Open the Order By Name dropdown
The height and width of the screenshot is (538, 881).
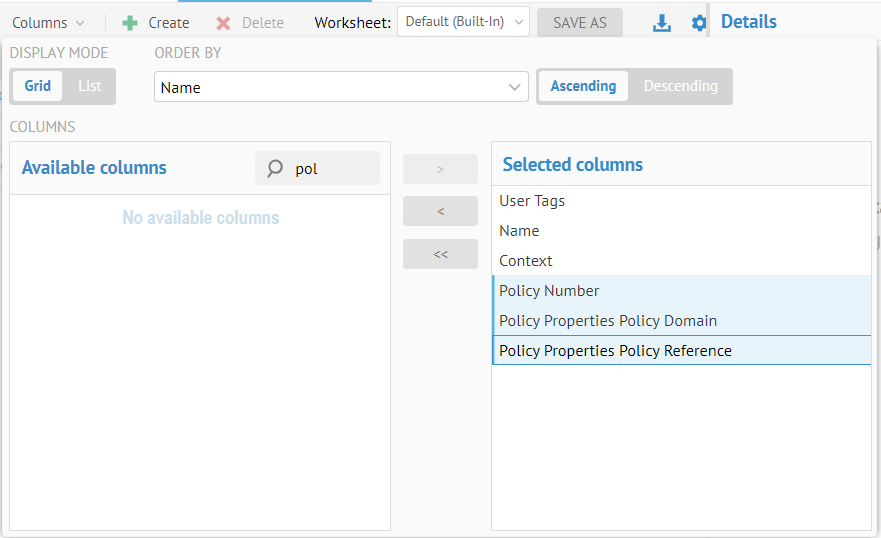coord(341,87)
